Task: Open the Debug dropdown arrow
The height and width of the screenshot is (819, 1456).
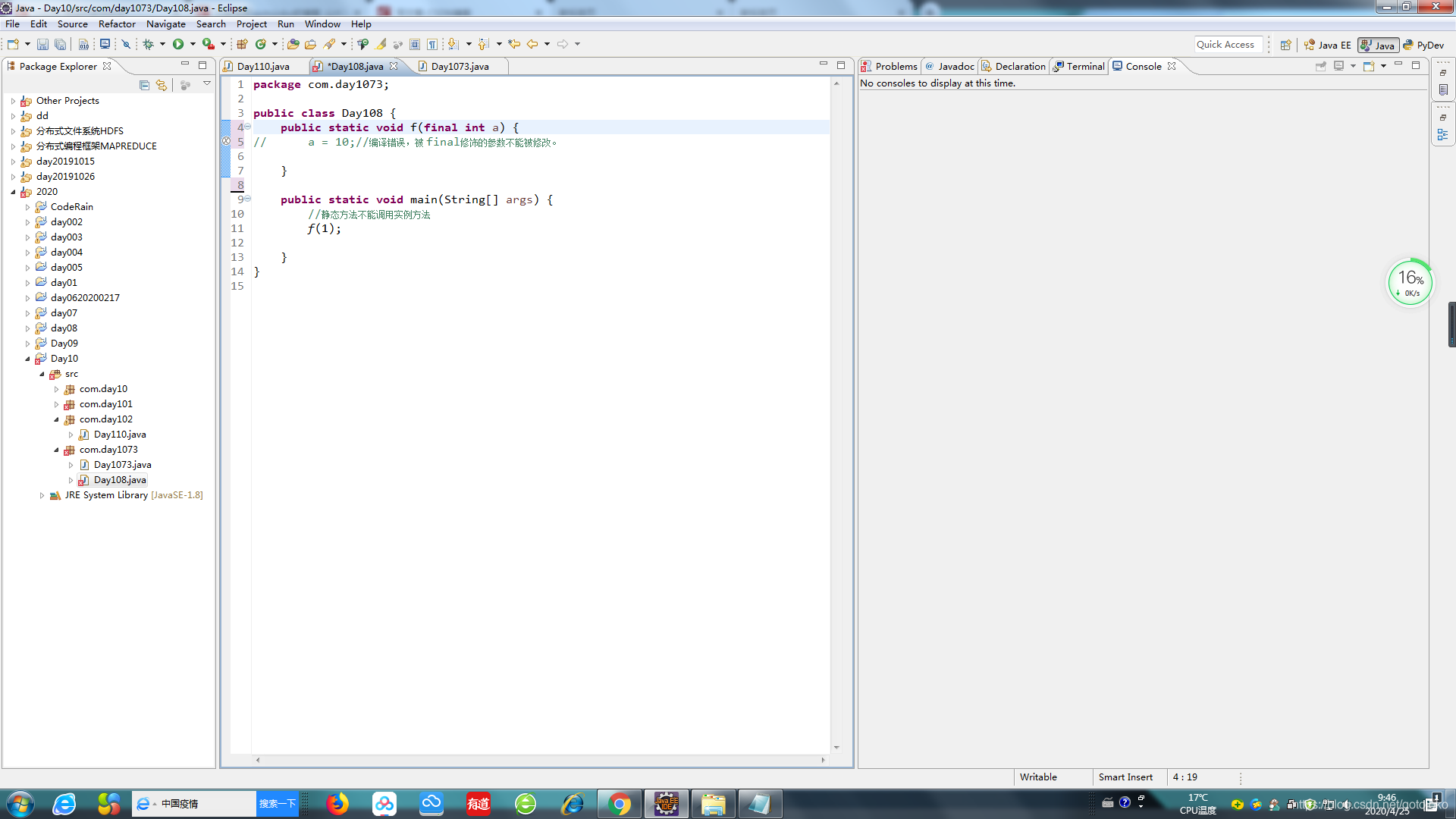Action: pyautogui.click(x=162, y=44)
